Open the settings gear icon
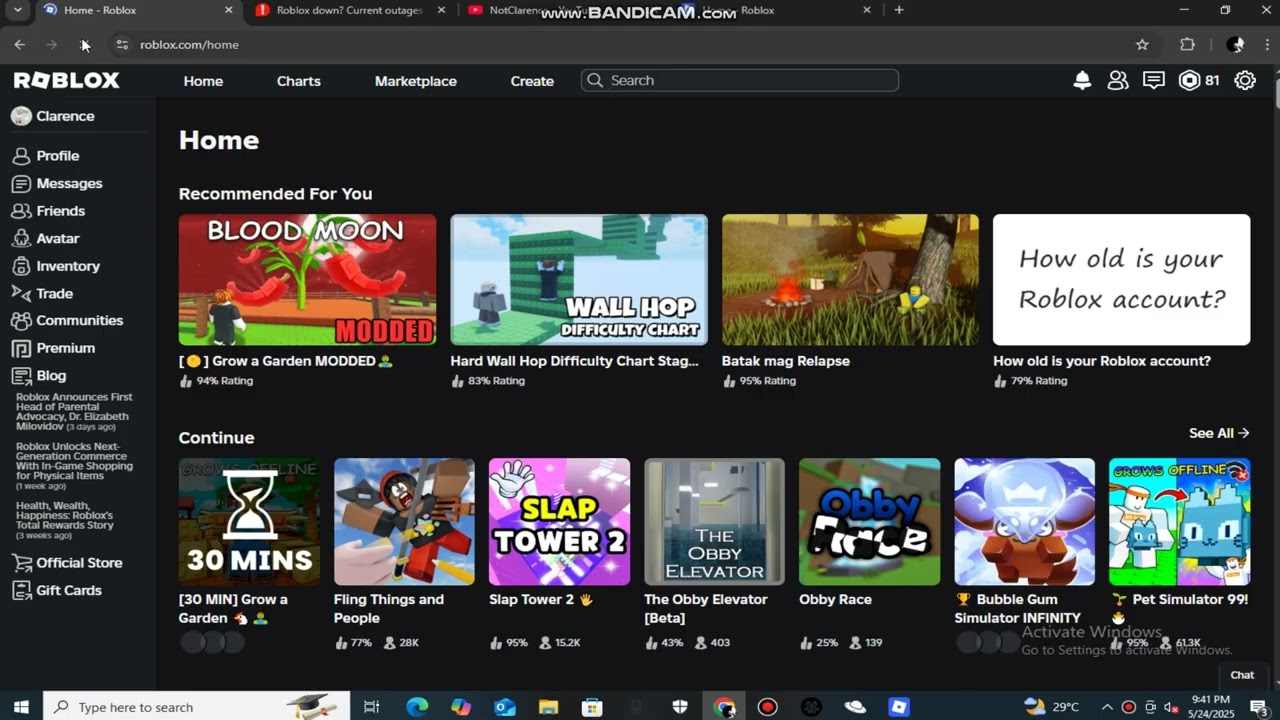The height and width of the screenshot is (720, 1280). coord(1245,80)
